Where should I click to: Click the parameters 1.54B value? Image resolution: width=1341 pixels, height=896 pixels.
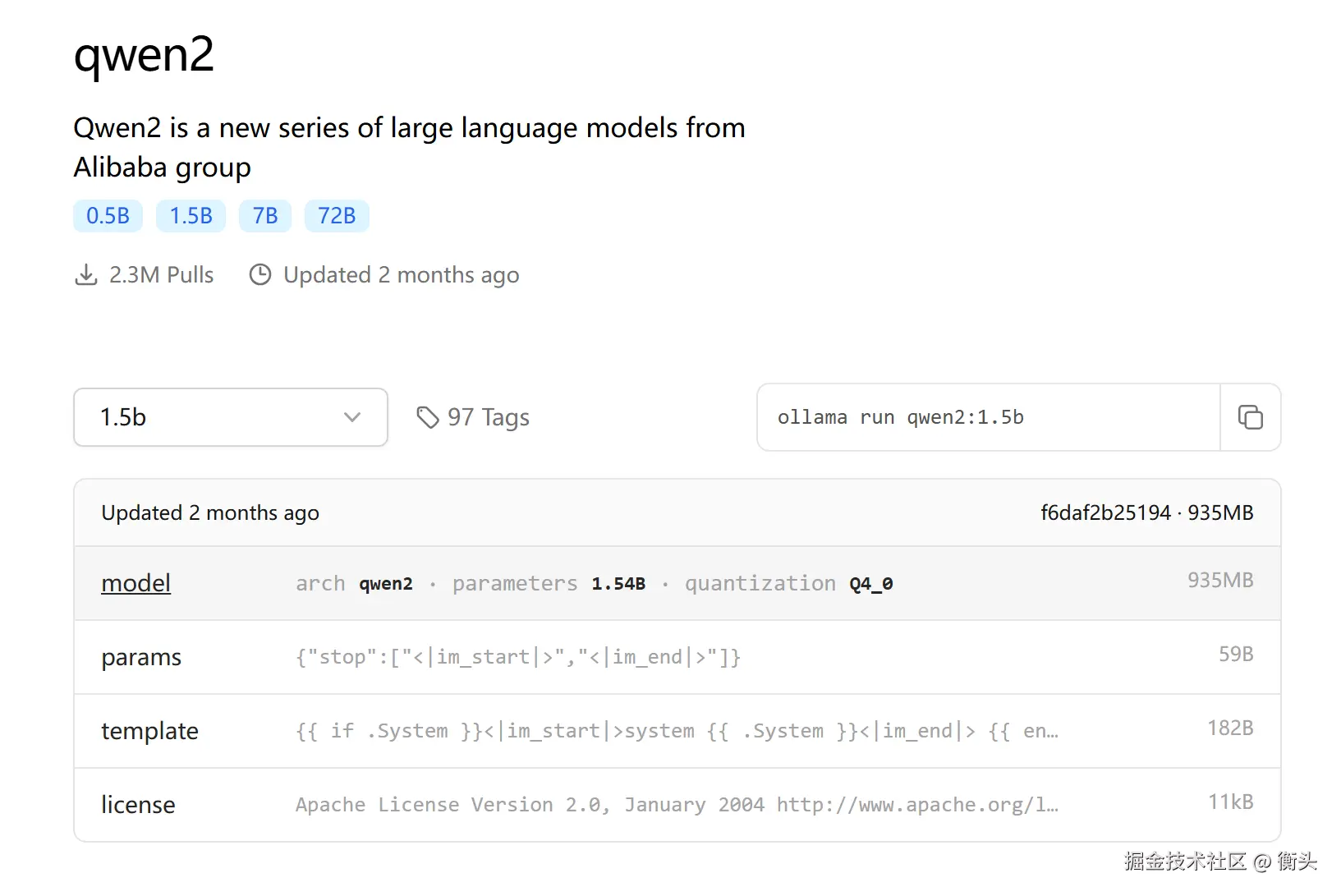click(618, 584)
